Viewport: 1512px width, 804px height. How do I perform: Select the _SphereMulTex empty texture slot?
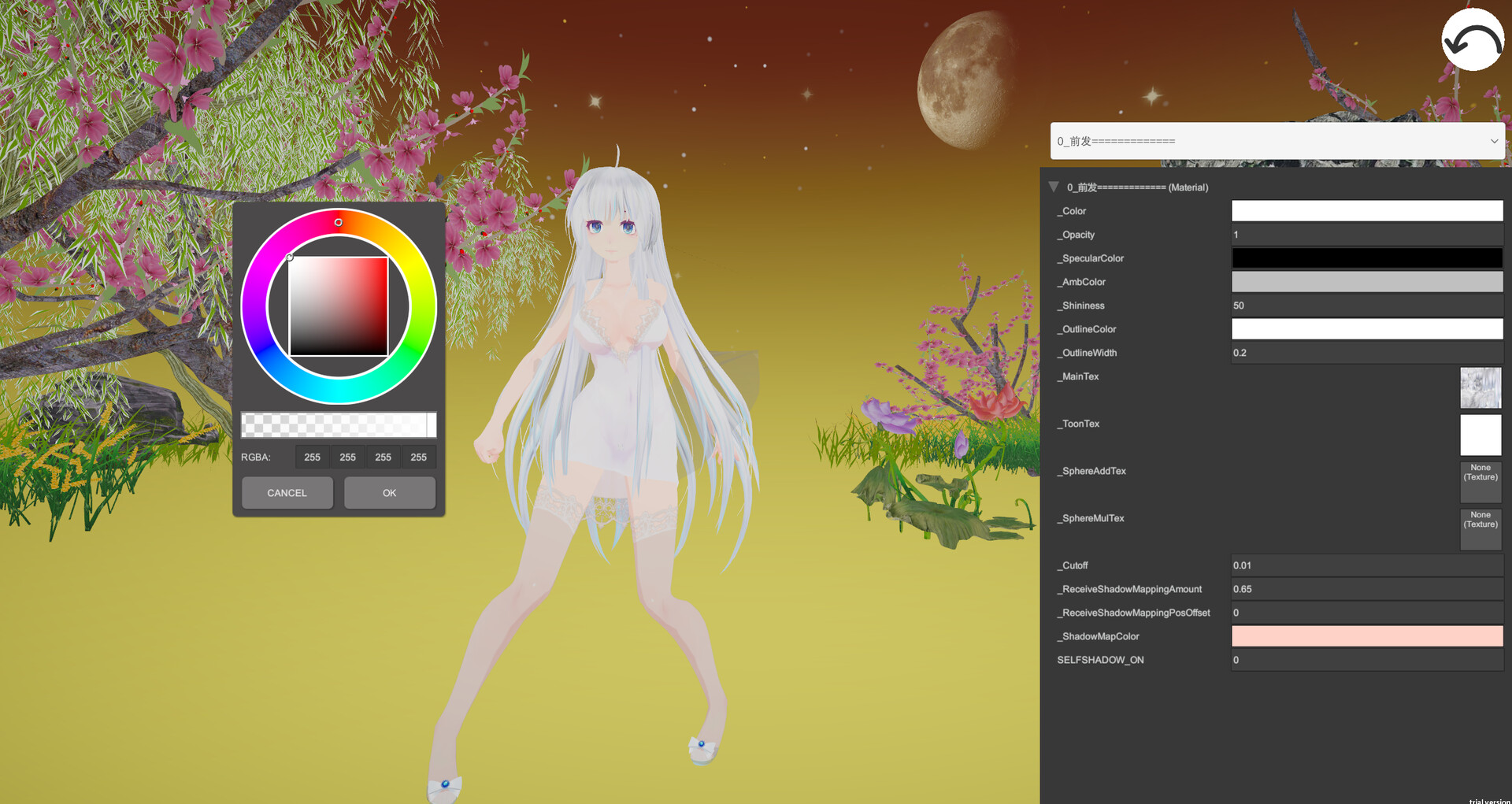[x=1480, y=529]
